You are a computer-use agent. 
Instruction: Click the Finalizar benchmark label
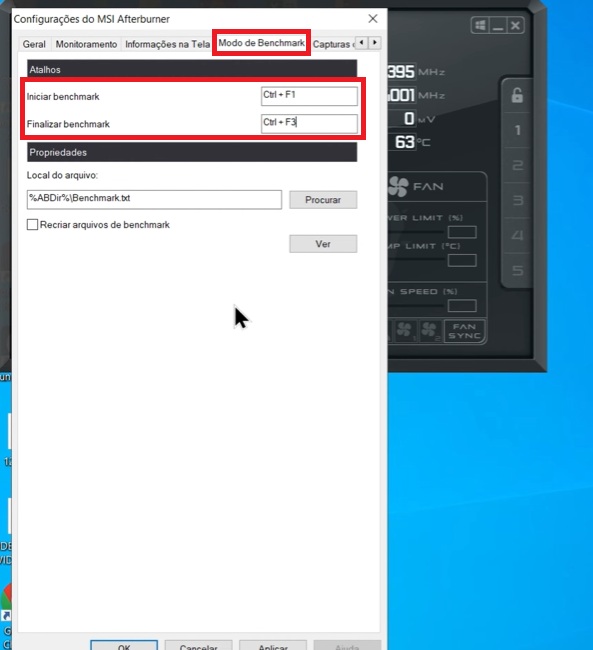click(68, 124)
